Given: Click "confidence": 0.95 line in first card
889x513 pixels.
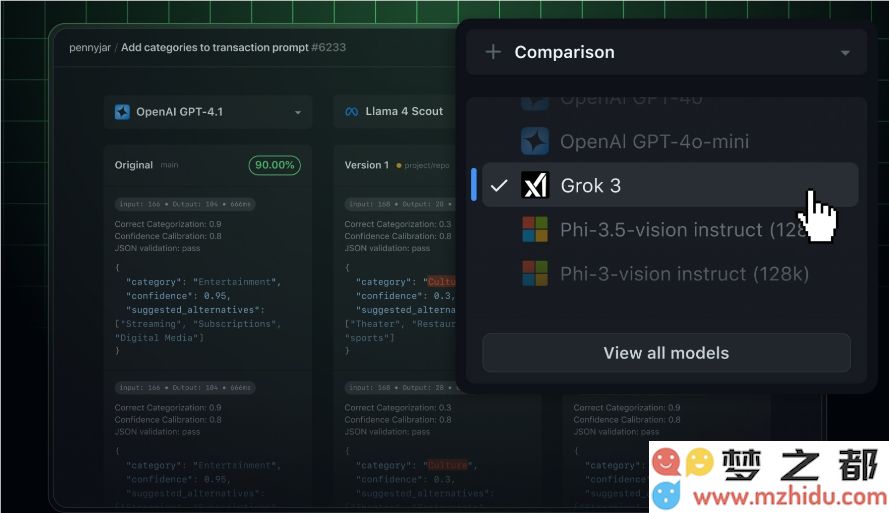Looking at the screenshot, I should coord(178,295).
